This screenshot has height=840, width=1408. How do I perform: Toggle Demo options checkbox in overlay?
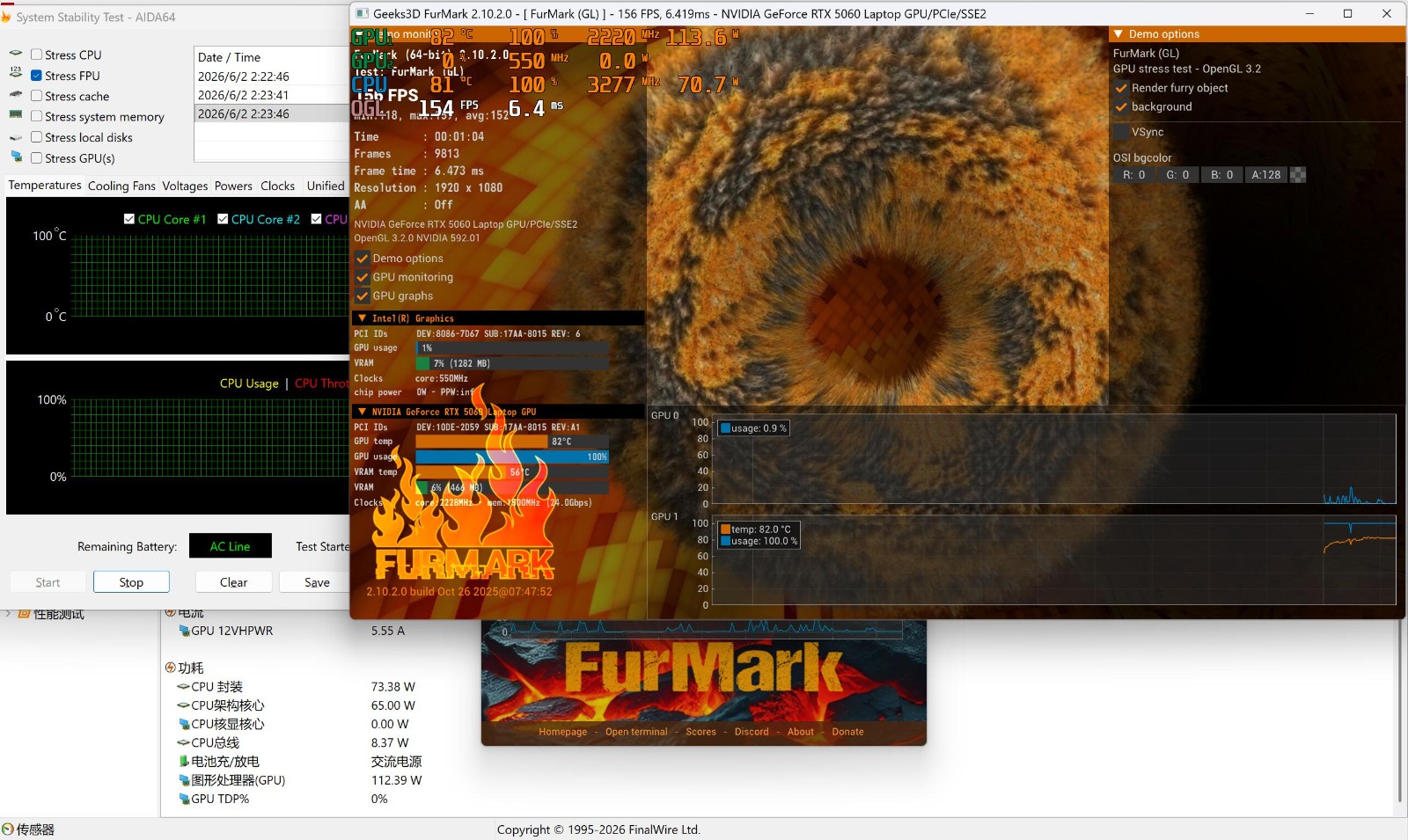coord(362,259)
